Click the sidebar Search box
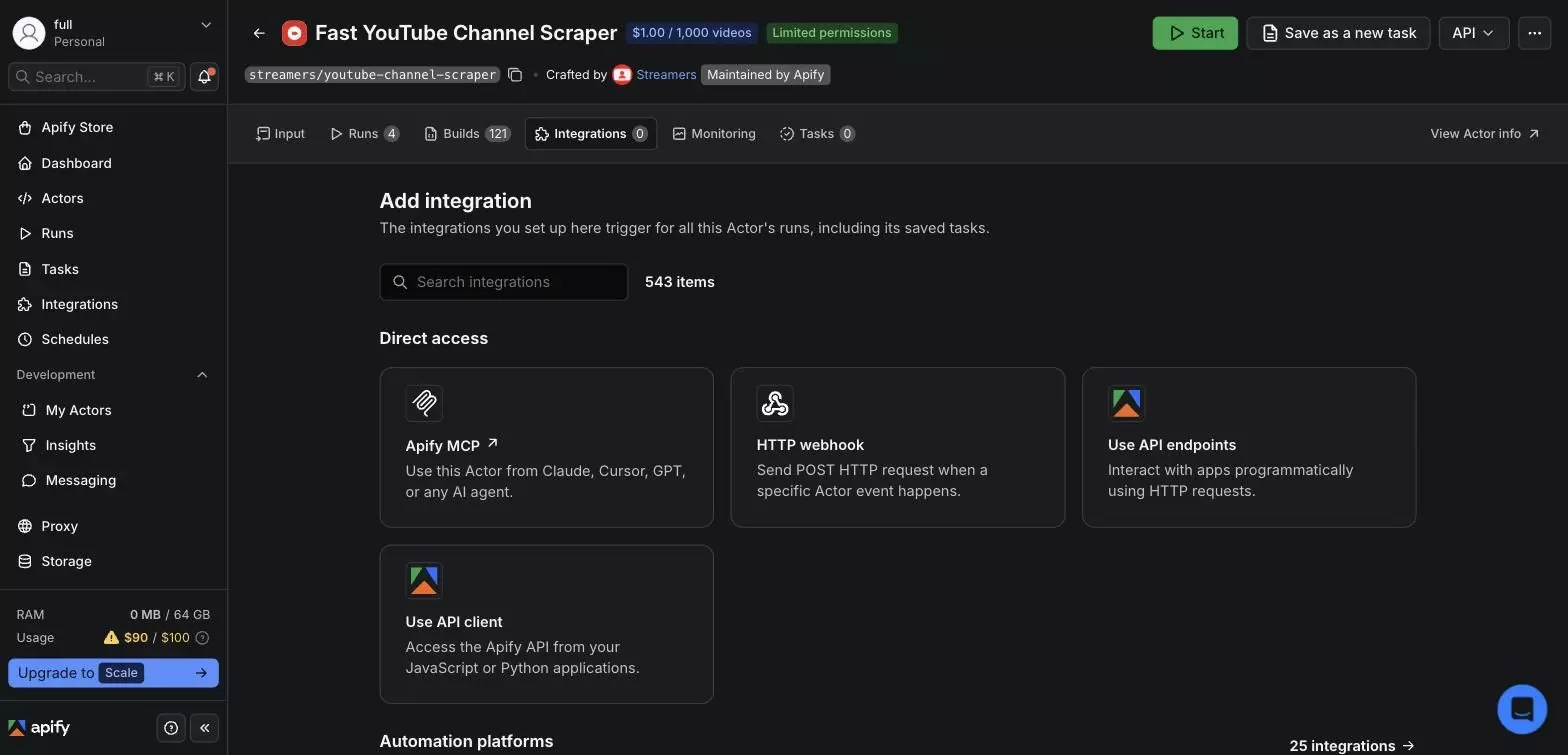Viewport: 1568px width, 755px height. [97, 77]
